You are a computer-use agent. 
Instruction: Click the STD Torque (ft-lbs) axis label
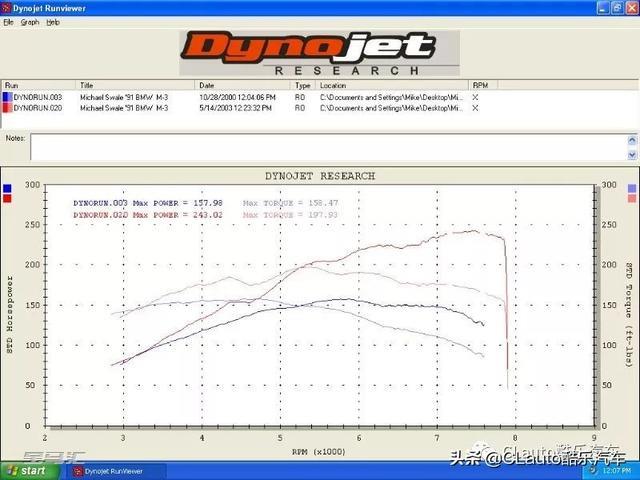click(x=629, y=315)
